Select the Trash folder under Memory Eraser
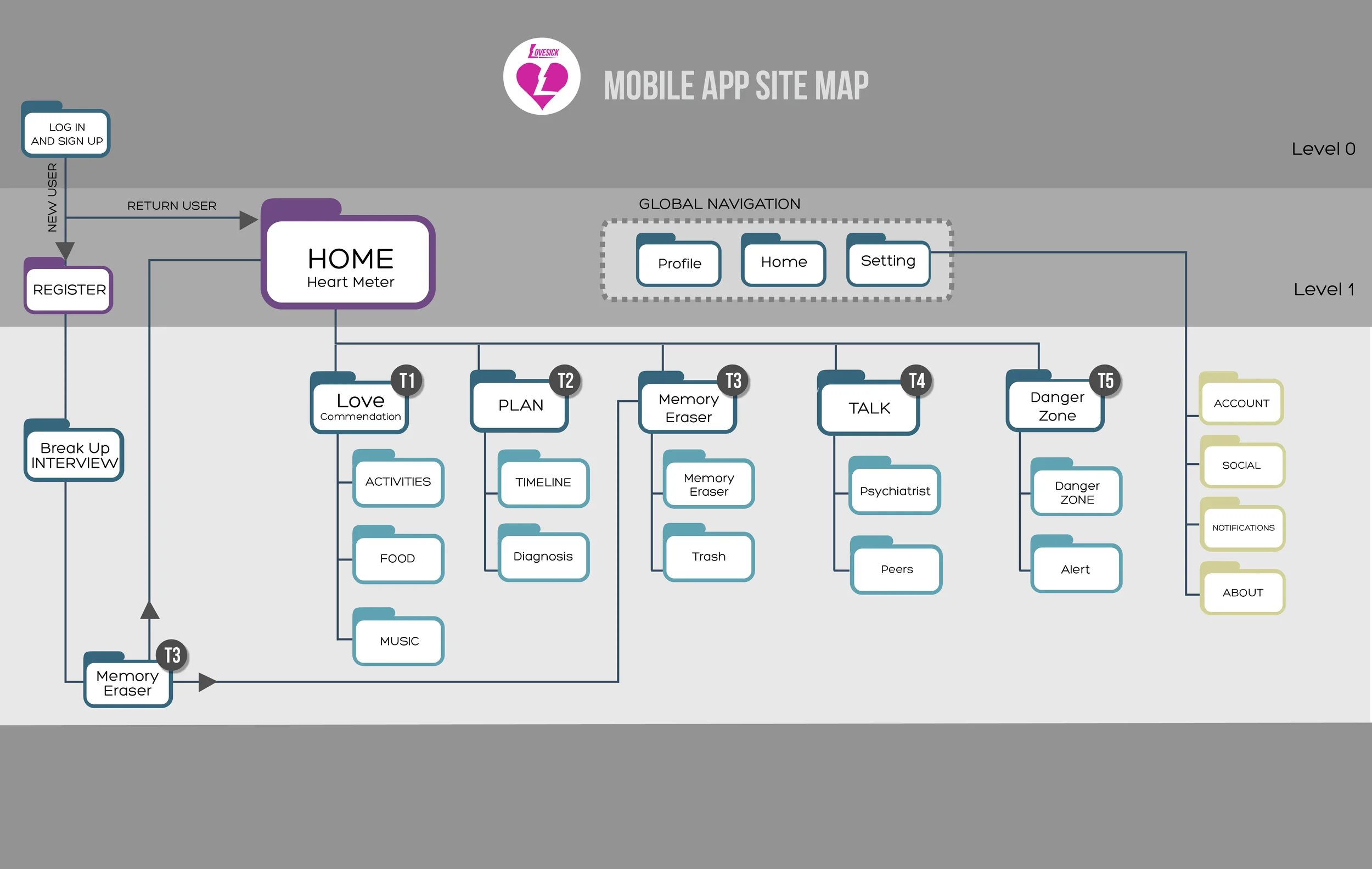Viewport: 1372px width, 869px height. [708, 556]
